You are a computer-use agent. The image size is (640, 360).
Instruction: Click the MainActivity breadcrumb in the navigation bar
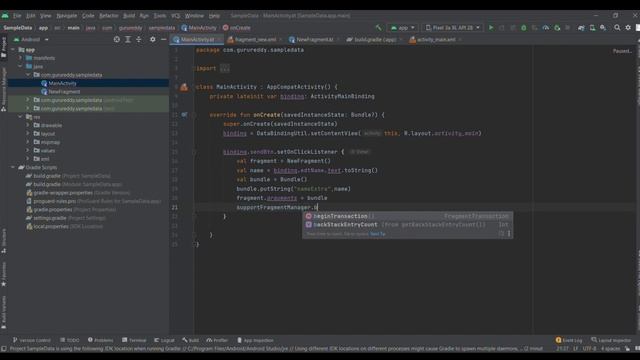[199, 28]
